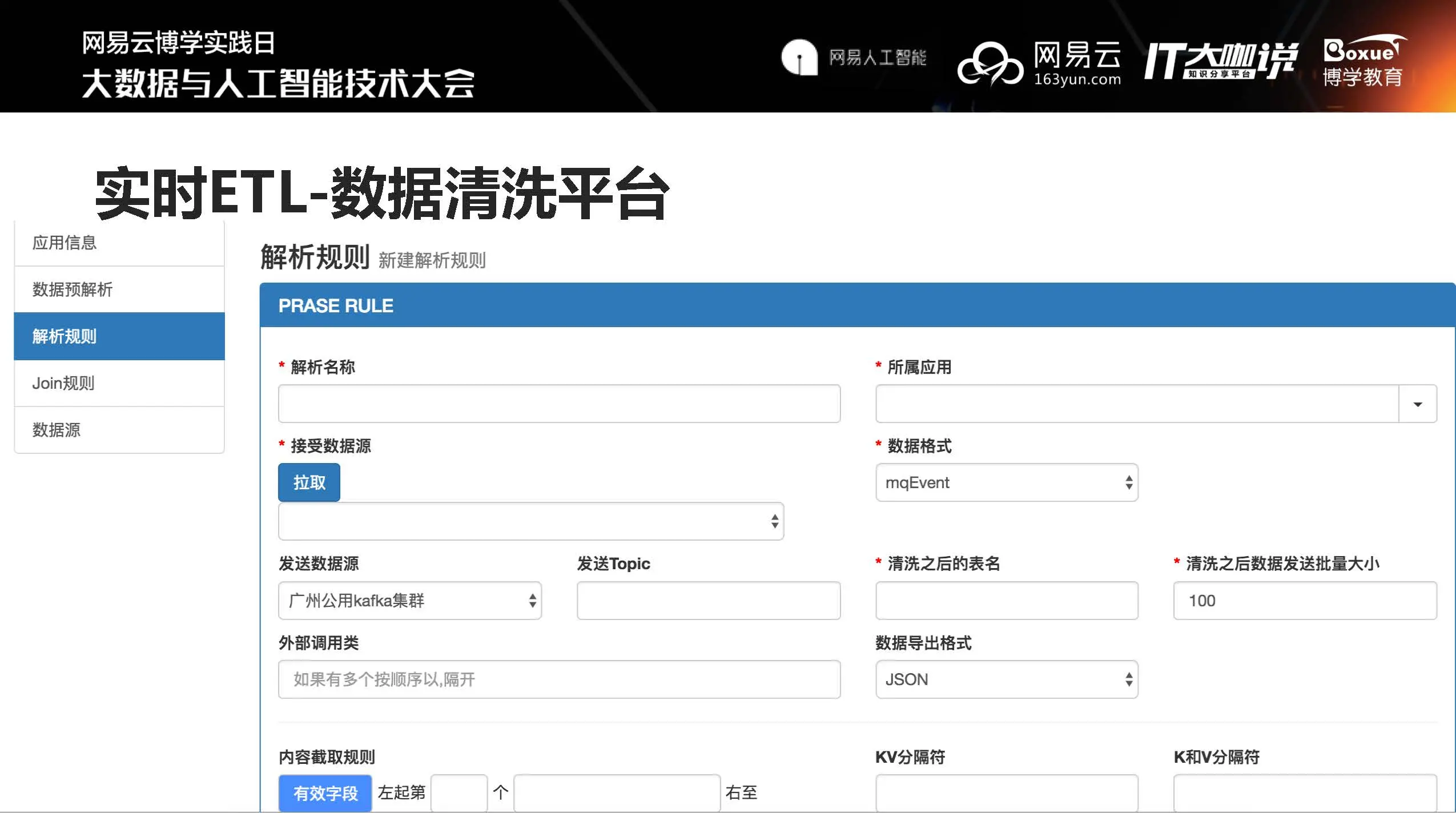Image resolution: width=1456 pixels, height=813 pixels.
Task: Click the batch size field showing 100
Action: click(1305, 601)
